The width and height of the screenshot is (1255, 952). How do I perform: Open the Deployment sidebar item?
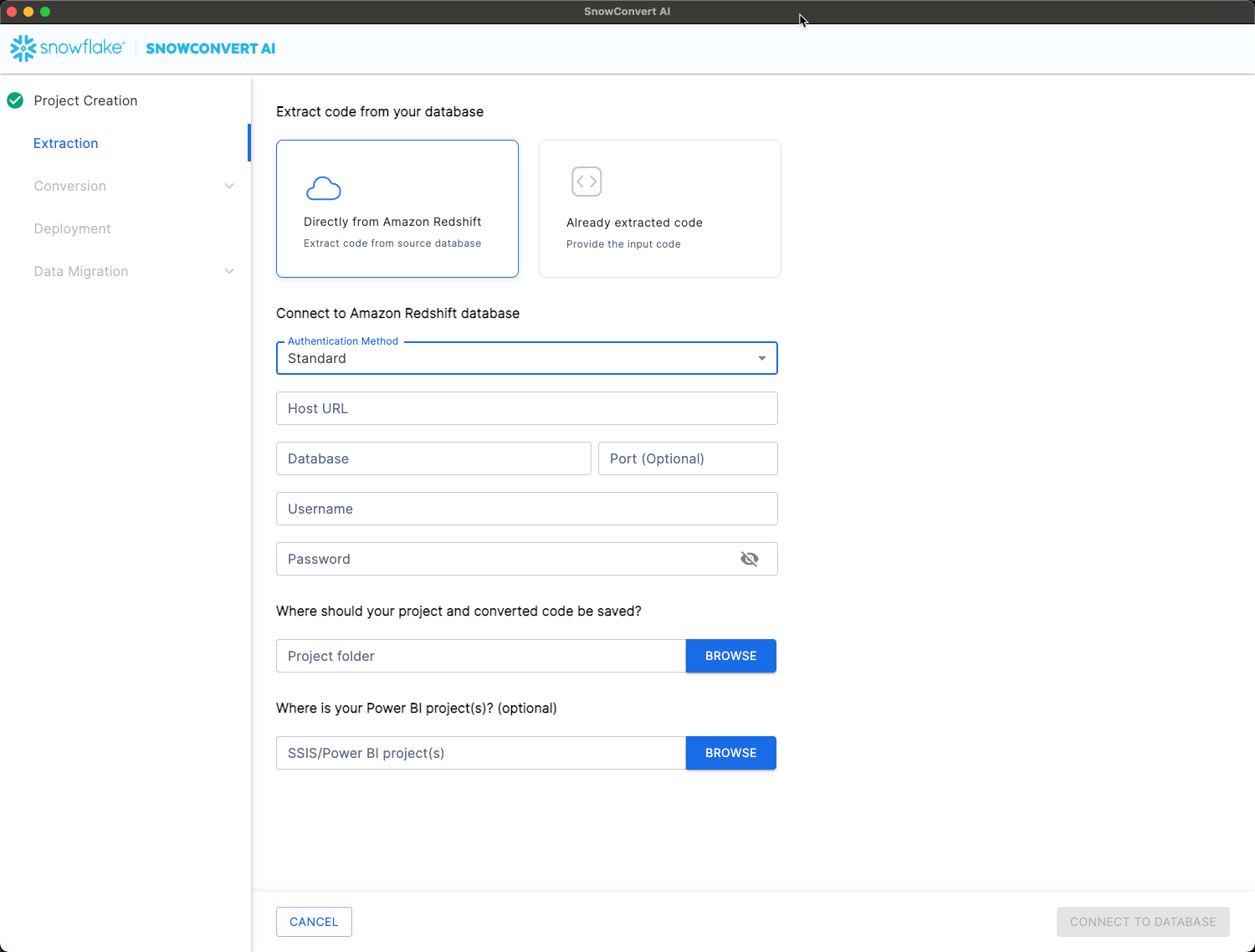tap(72, 228)
